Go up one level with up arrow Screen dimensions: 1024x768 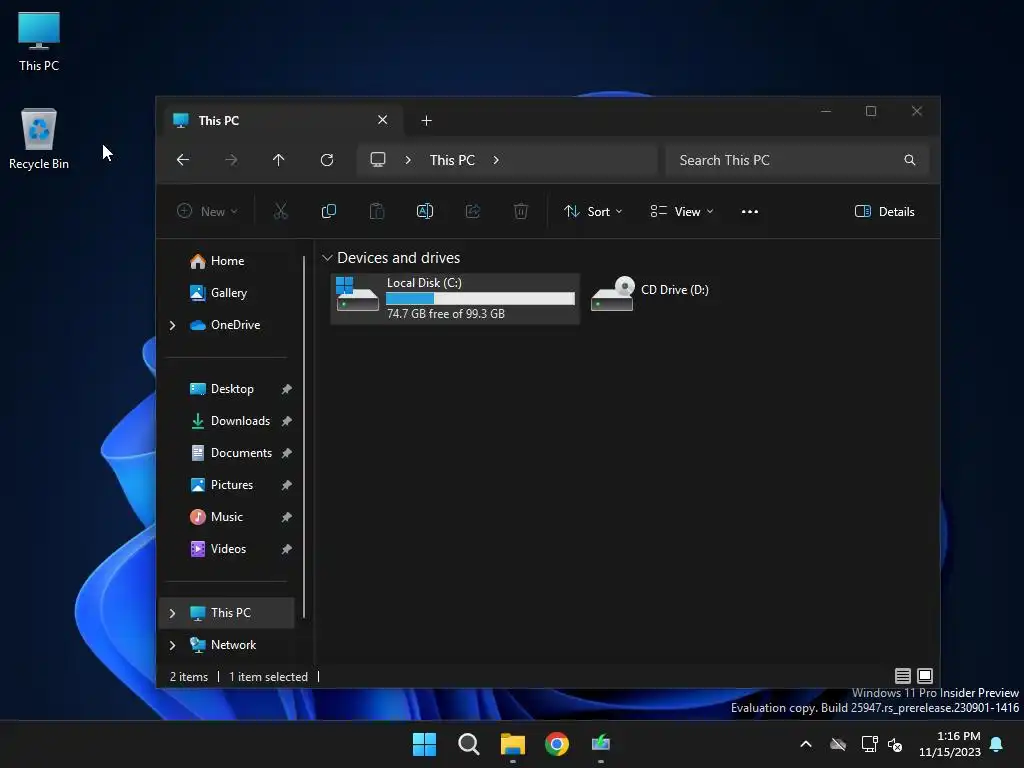click(x=279, y=160)
